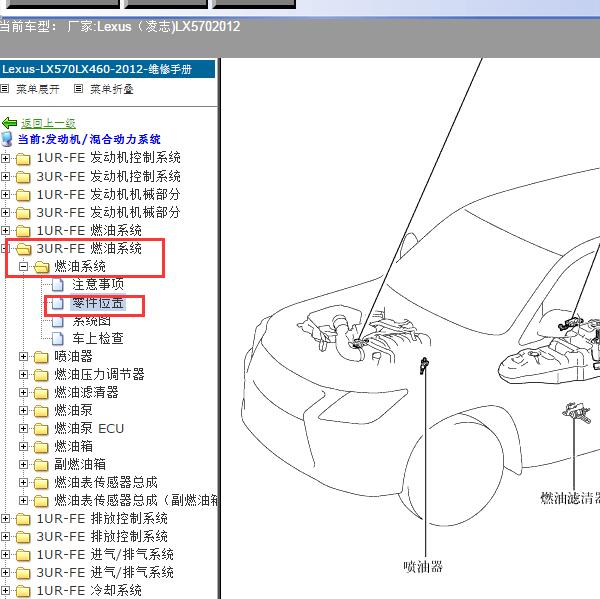
Task: Click 1UR-FE 排放控制系统 folder icon
Action: coord(23,519)
